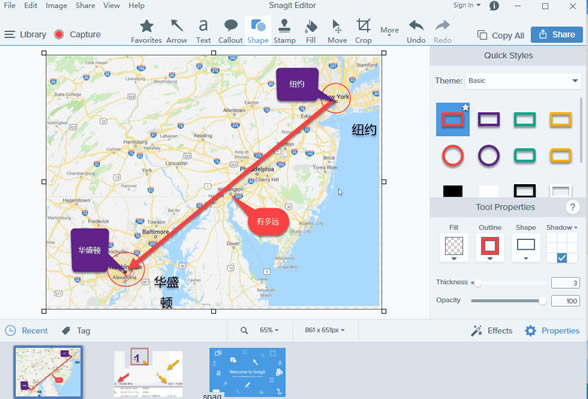Toggle the Shadow checkbox
Image resolution: width=588 pixels, height=399 pixels.
click(562, 258)
